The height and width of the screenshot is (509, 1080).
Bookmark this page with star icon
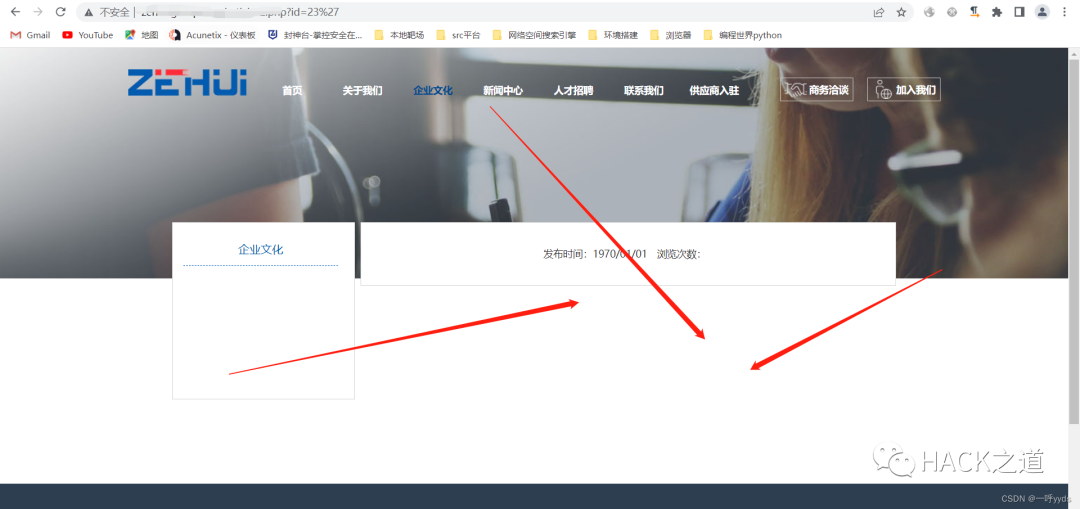click(901, 12)
